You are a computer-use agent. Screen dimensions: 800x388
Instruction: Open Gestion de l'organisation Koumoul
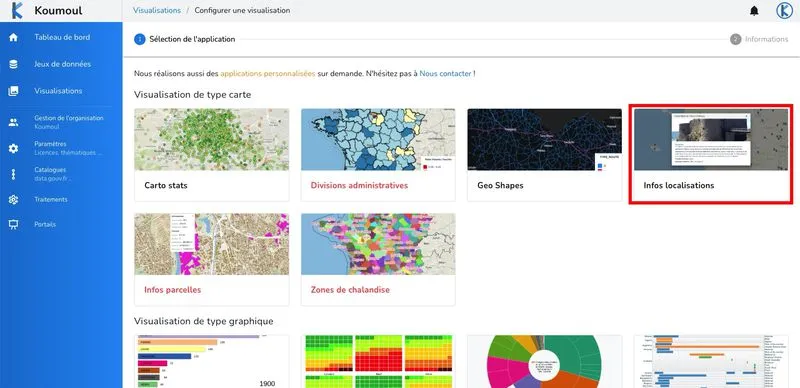click(x=61, y=123)
